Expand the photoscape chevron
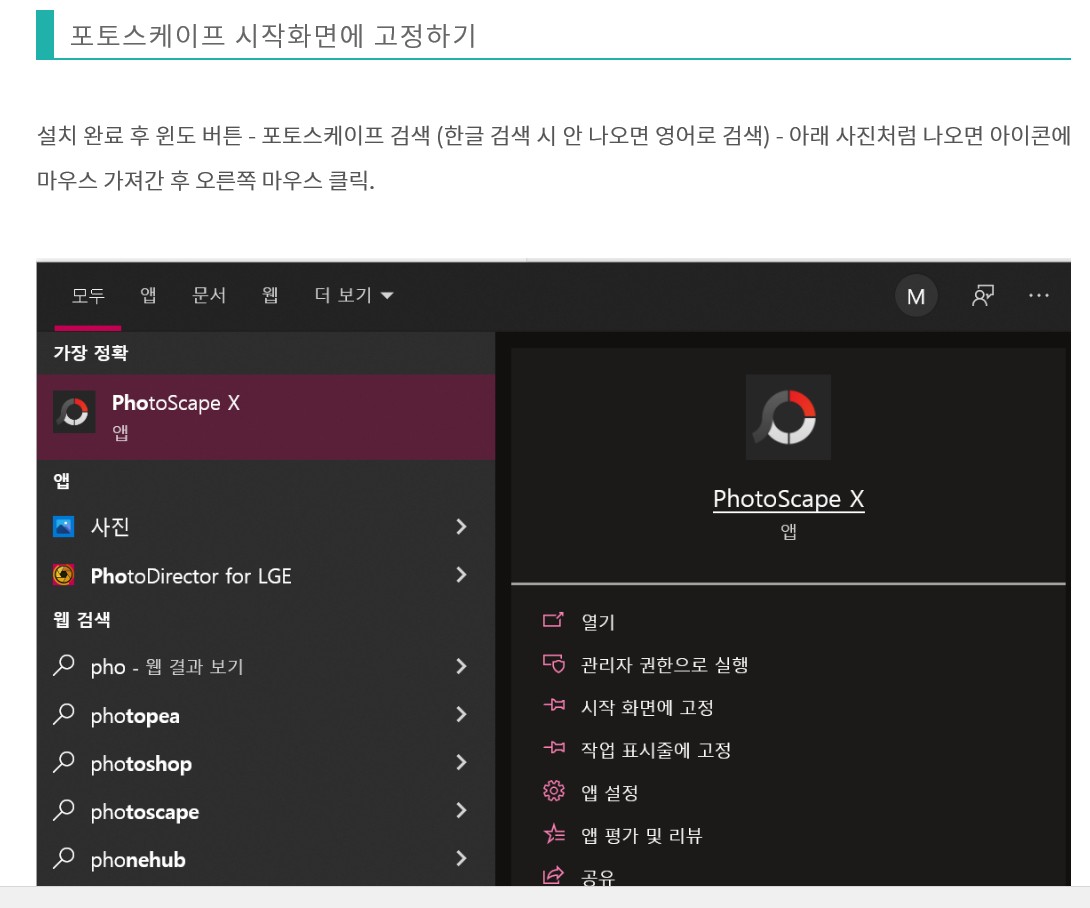Viewport: 1090px width, 908px height. (x=461, y=810)
